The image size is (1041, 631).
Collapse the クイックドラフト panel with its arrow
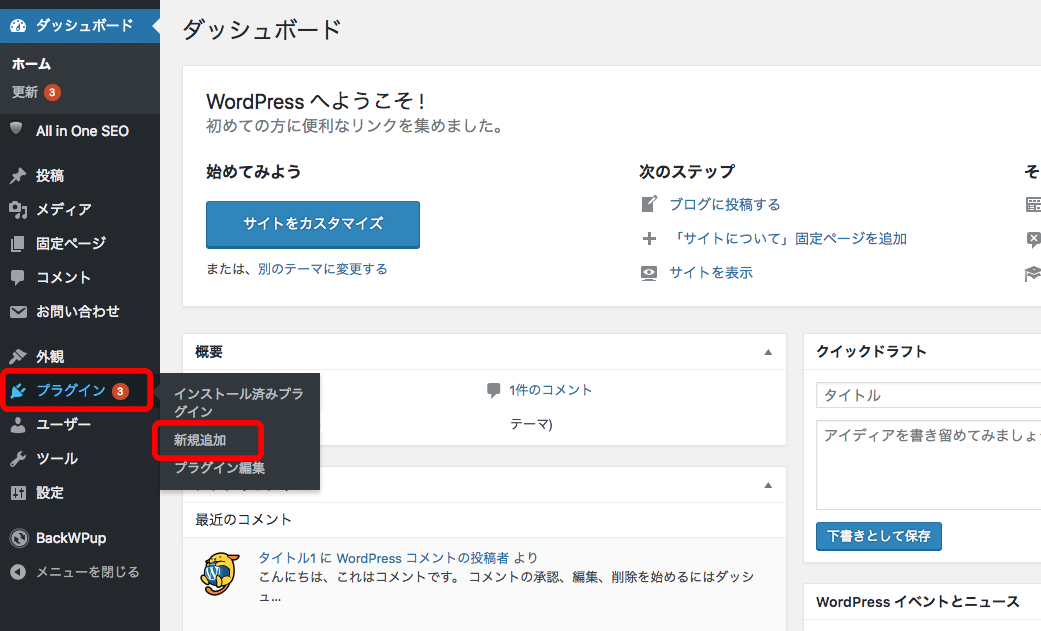(x=1030, y=352)
